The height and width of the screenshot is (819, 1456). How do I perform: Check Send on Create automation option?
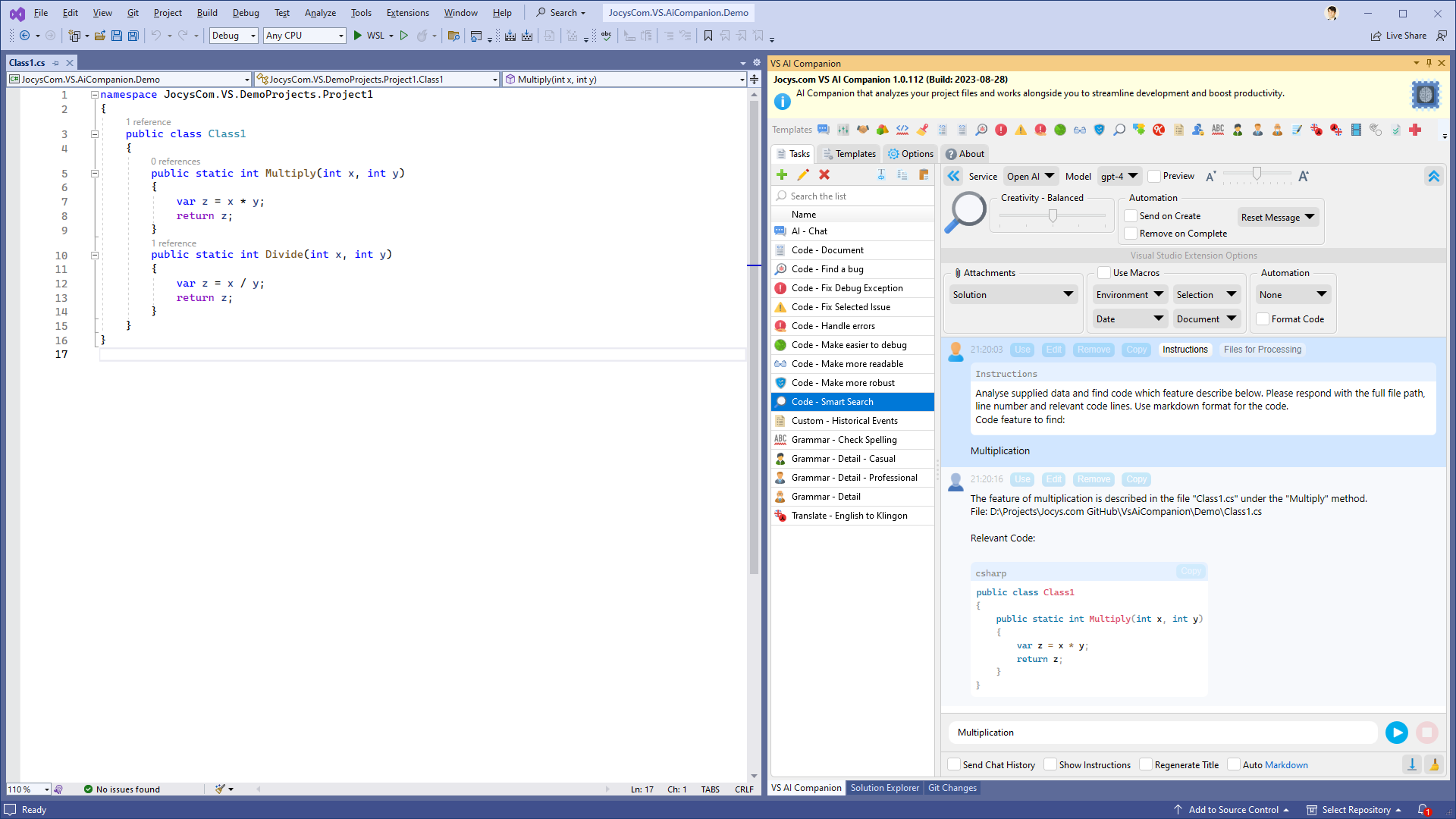(1131, 215)
